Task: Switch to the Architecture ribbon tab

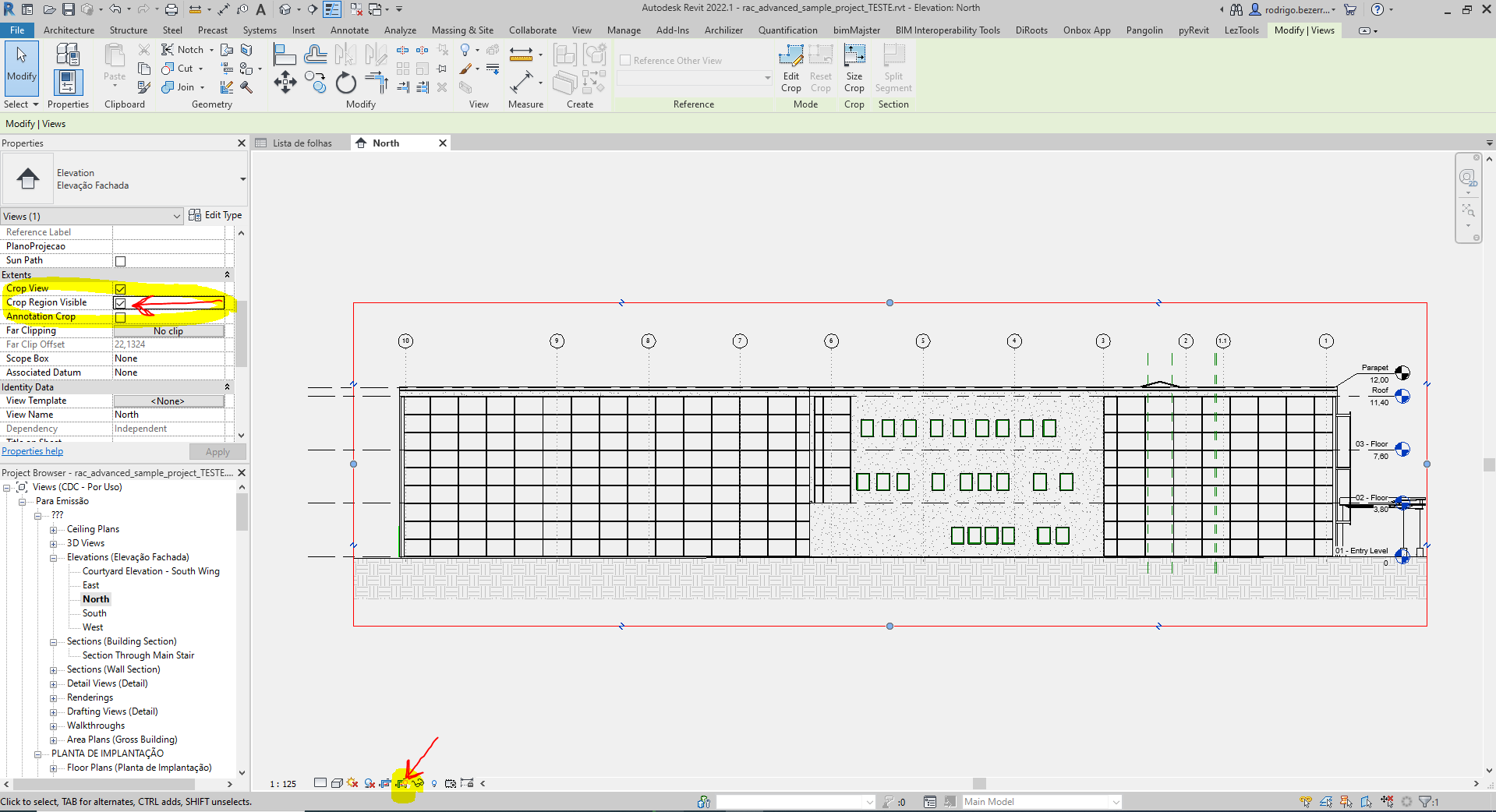Action: [x=69, y=30]
